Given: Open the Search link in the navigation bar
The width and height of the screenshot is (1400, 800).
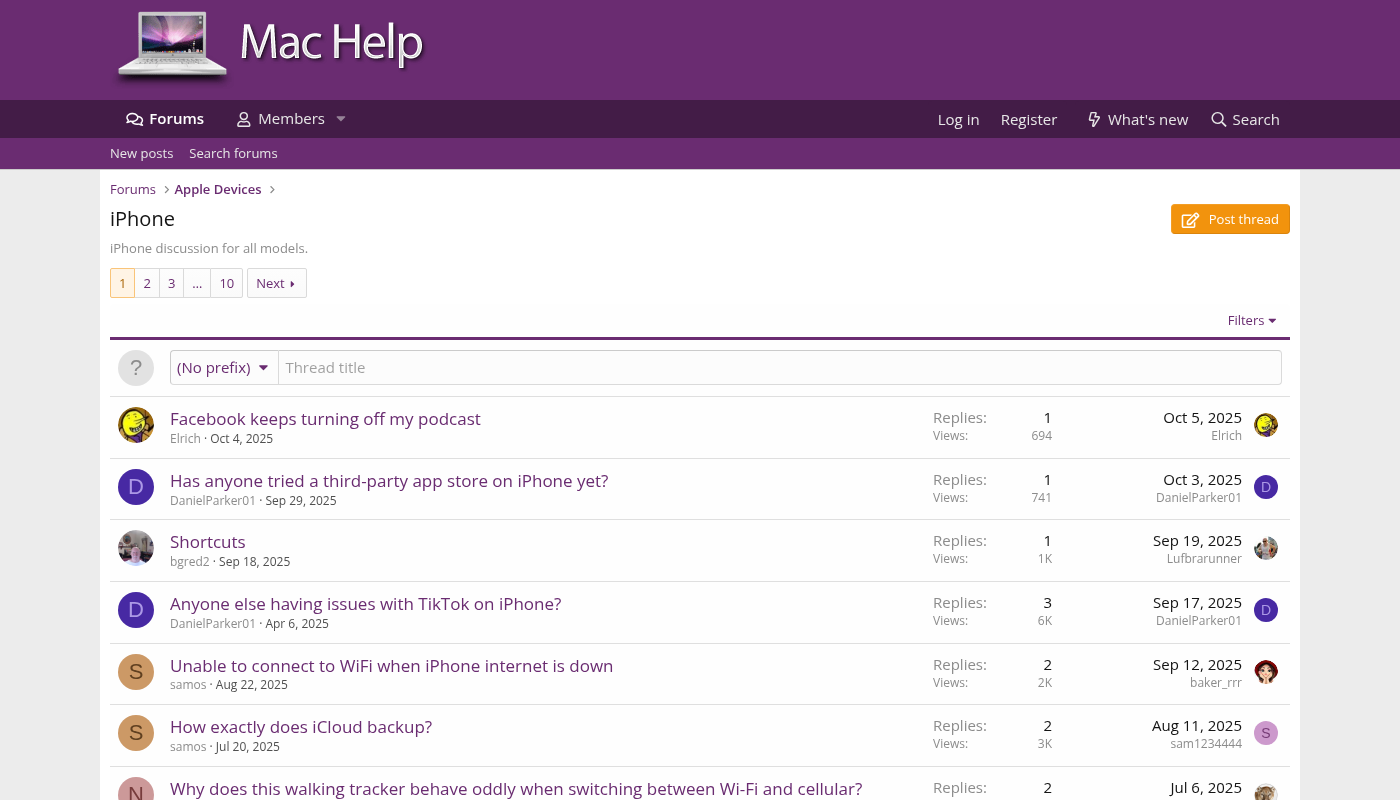Looking at the screenshot, I should tap(1245, 120).
